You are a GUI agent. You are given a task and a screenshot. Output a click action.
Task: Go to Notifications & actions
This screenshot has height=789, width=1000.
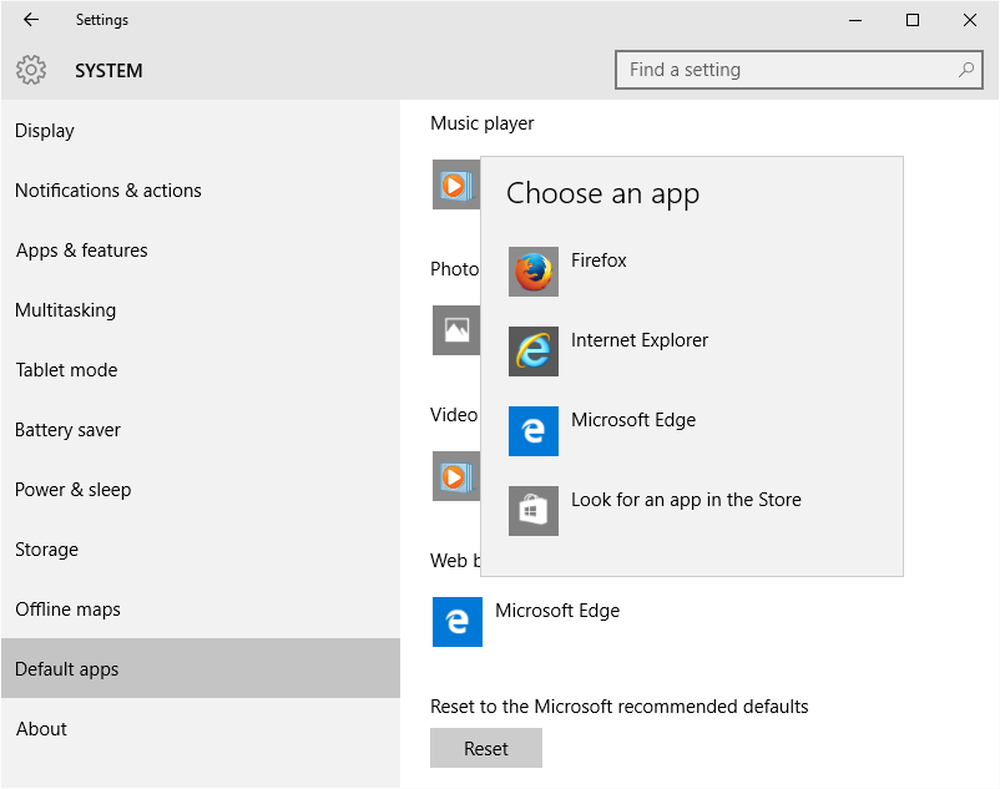coord(108,191)
